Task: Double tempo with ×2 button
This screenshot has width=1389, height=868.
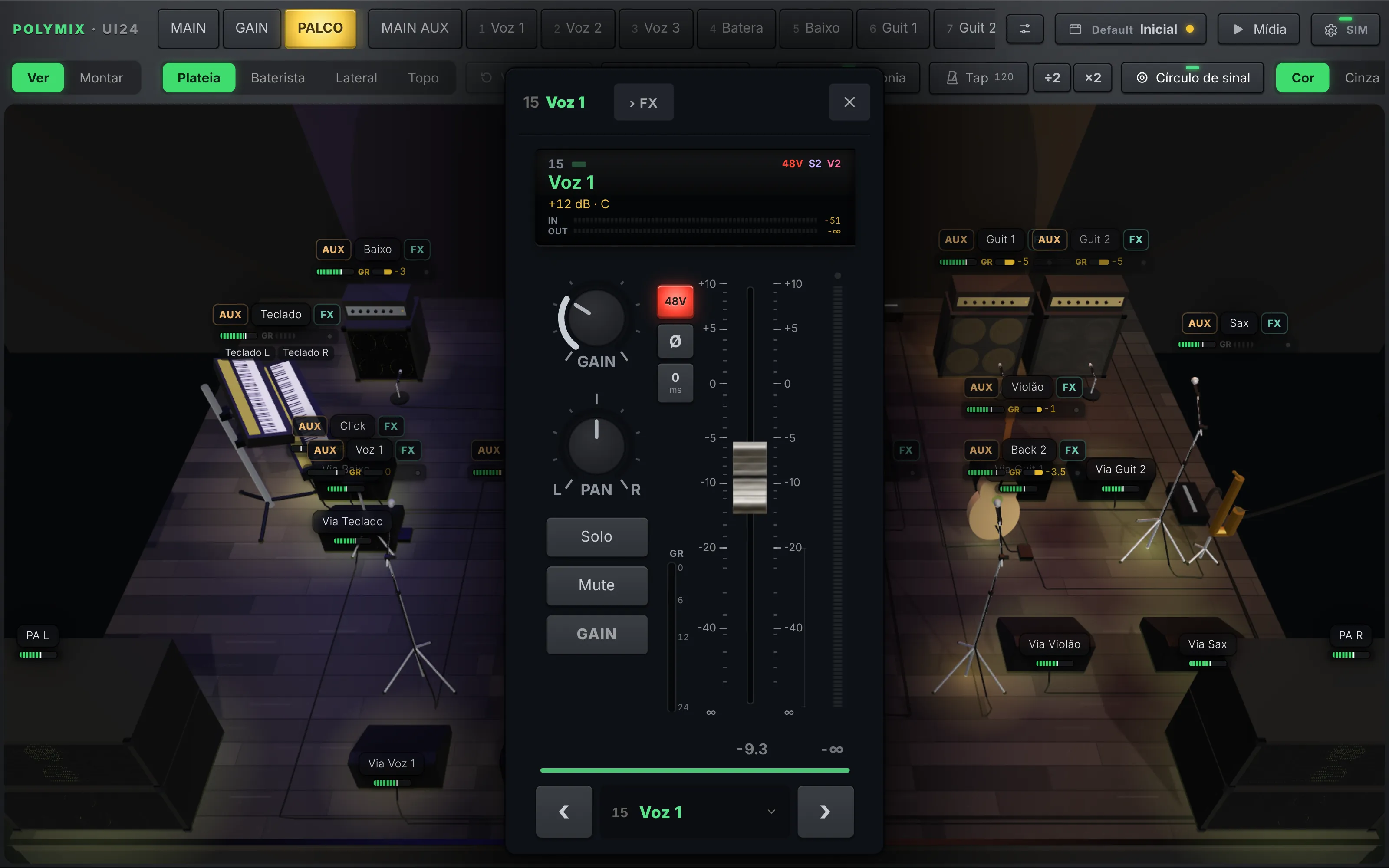Action: 1093,78
